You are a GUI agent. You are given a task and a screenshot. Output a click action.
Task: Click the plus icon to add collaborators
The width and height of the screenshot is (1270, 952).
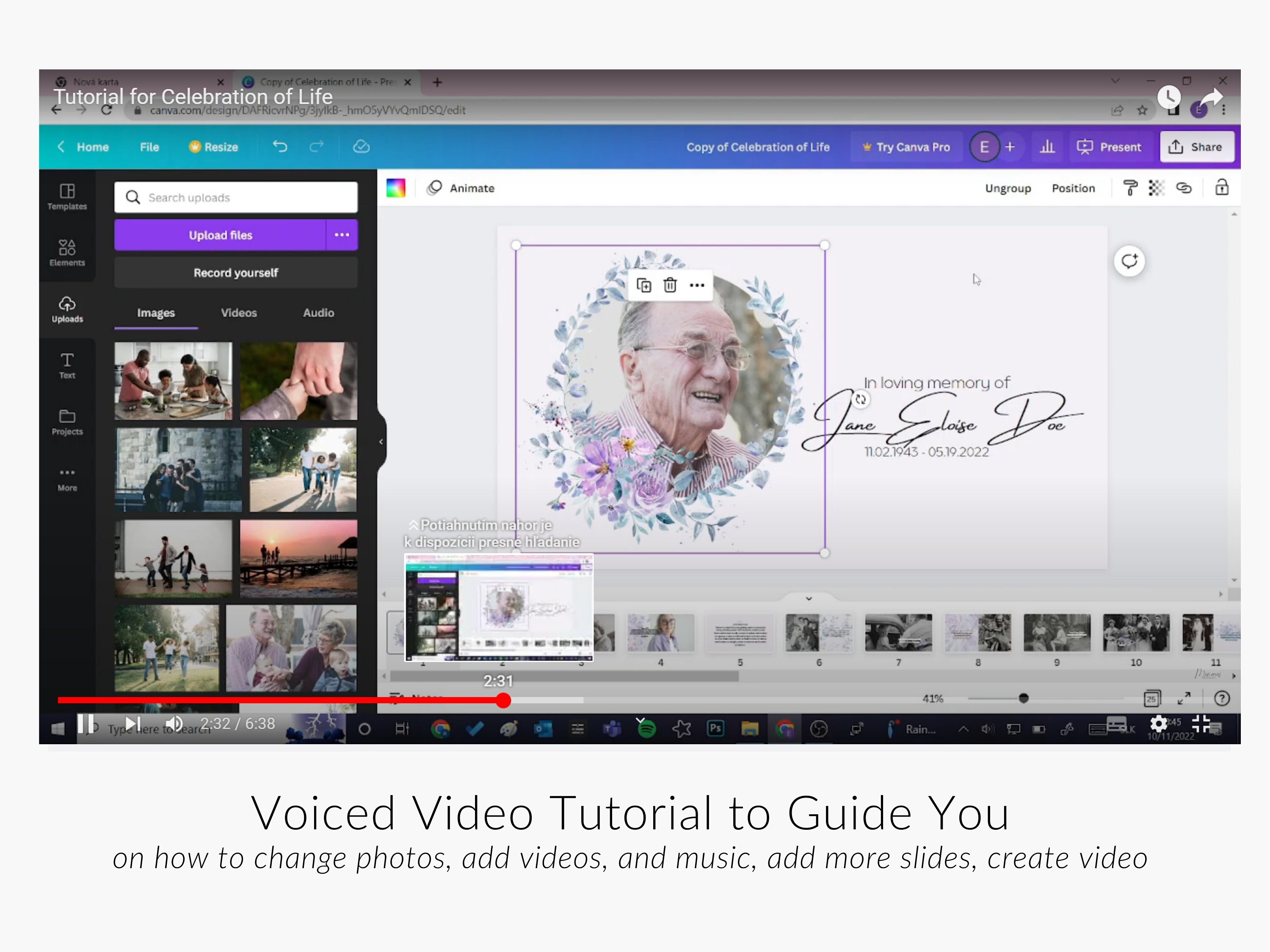tap(1010, 147)
